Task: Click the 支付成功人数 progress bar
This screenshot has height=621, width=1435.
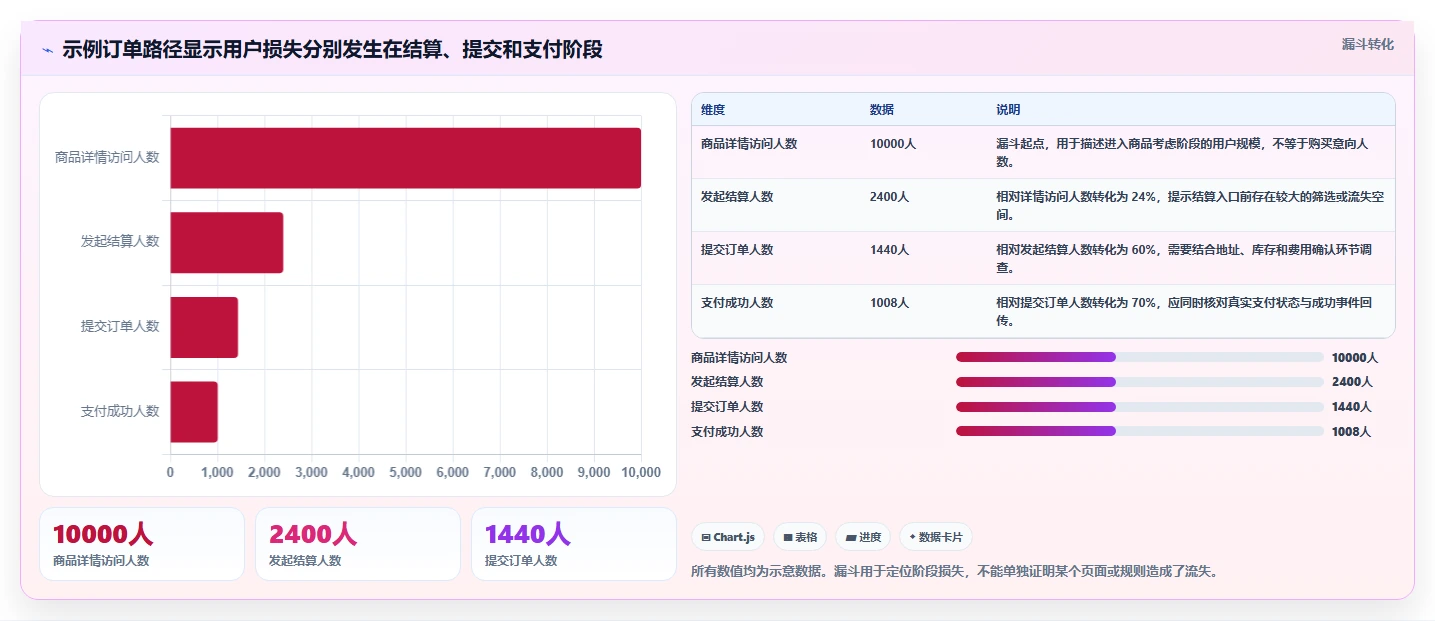Action: [1140, 431]
